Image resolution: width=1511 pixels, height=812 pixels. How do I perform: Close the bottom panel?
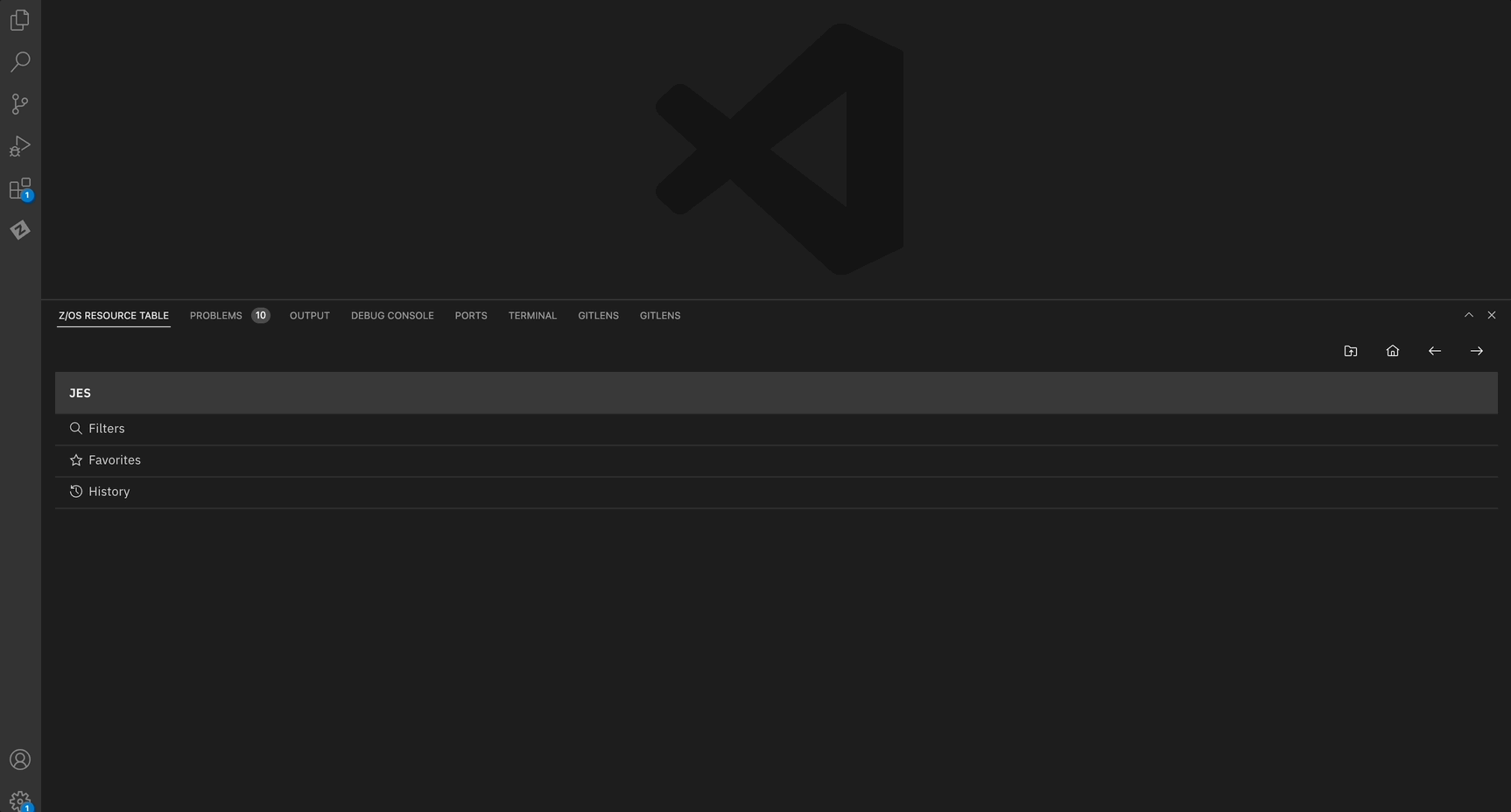click(x=1492, y=315)
